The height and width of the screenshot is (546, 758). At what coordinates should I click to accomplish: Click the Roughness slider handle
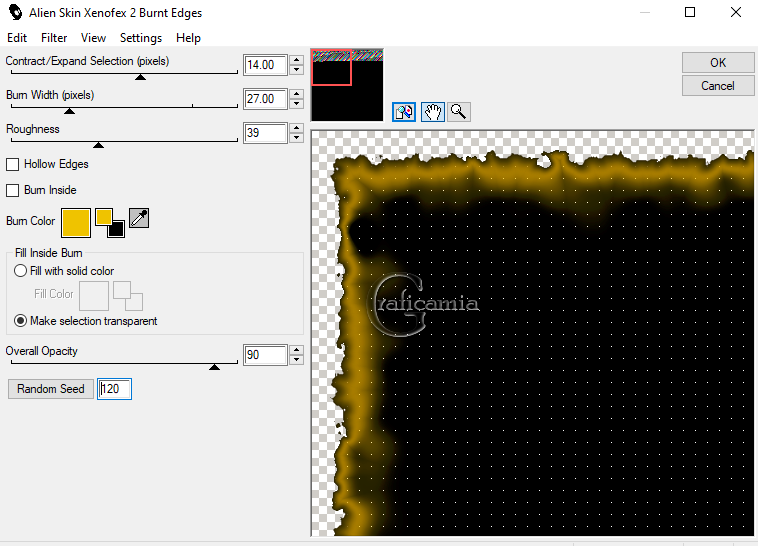click(x=99, y=145)
